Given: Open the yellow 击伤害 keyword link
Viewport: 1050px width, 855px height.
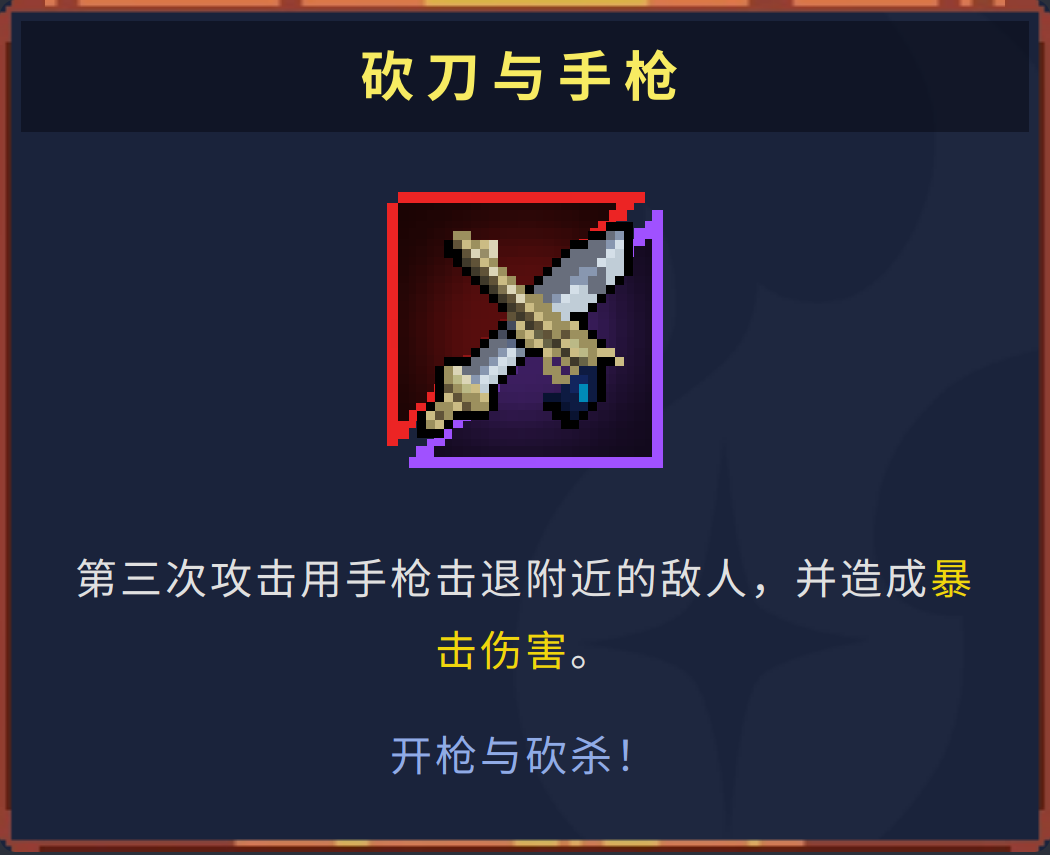Looking at the screenshot, I should tap(502, 650).
